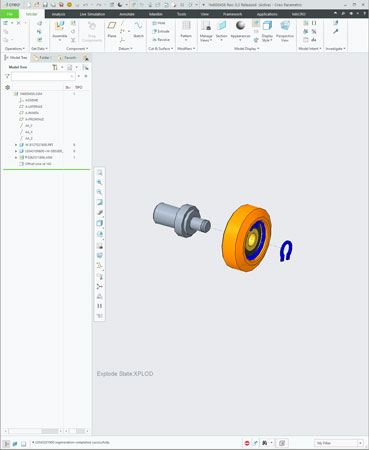The height and width of the screenshot is (450, 369).
Task: Click the Undo icon in quick access toolbar
Action: coord(85,5)
